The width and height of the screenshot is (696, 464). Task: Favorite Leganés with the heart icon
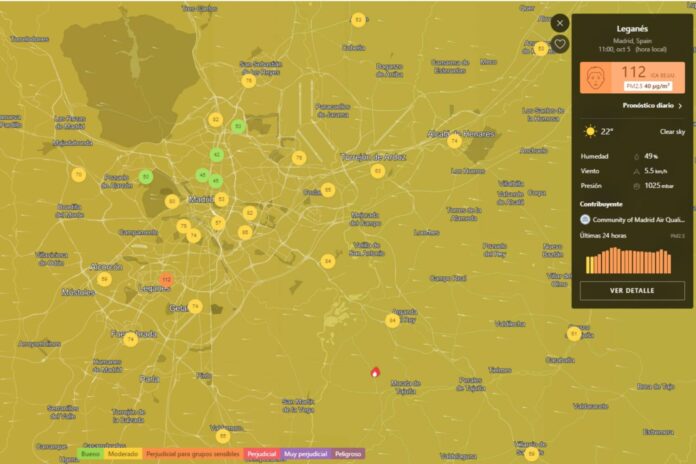point(560,44)
